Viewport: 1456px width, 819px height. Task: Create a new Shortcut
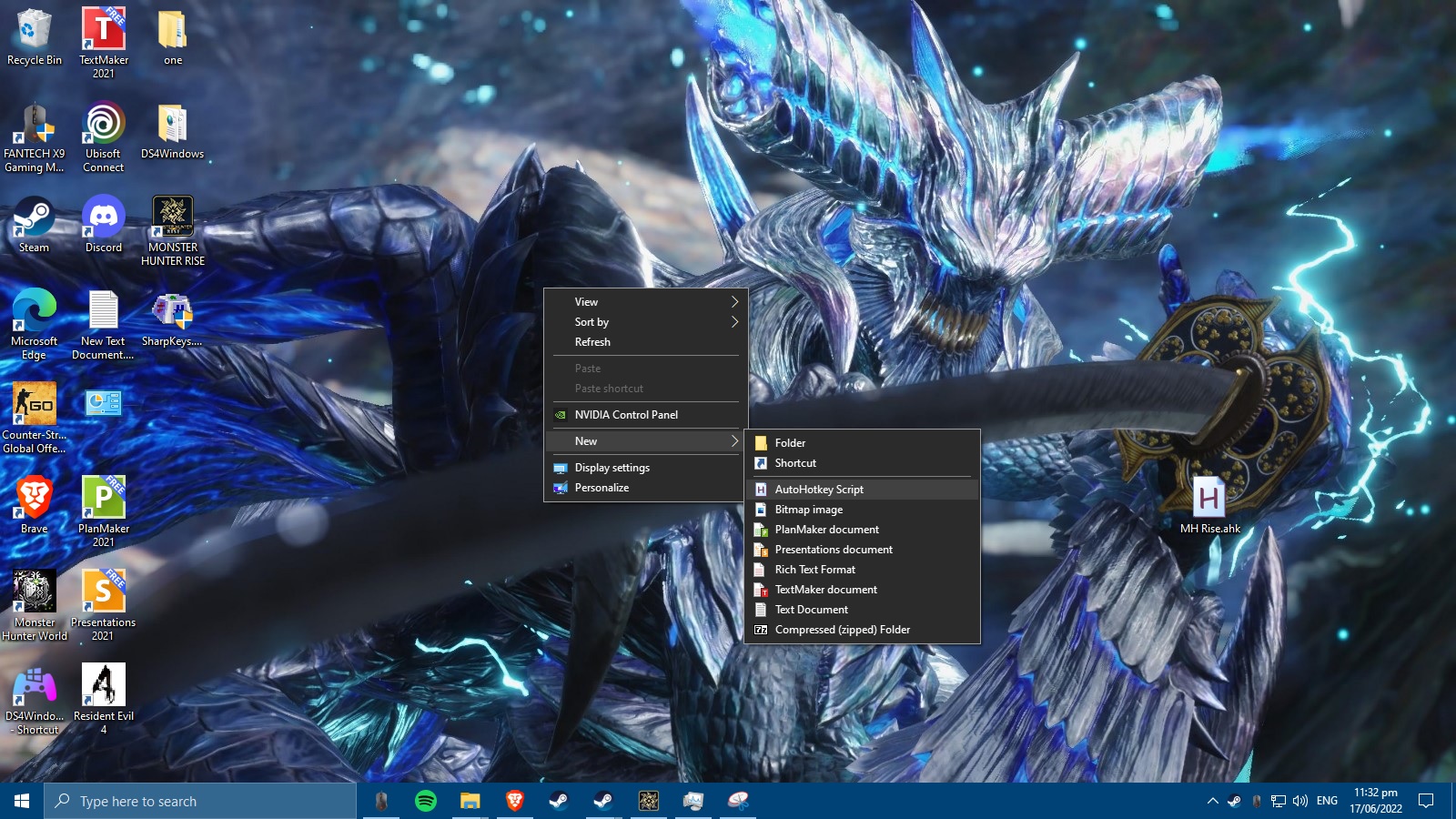coord(862,463)
